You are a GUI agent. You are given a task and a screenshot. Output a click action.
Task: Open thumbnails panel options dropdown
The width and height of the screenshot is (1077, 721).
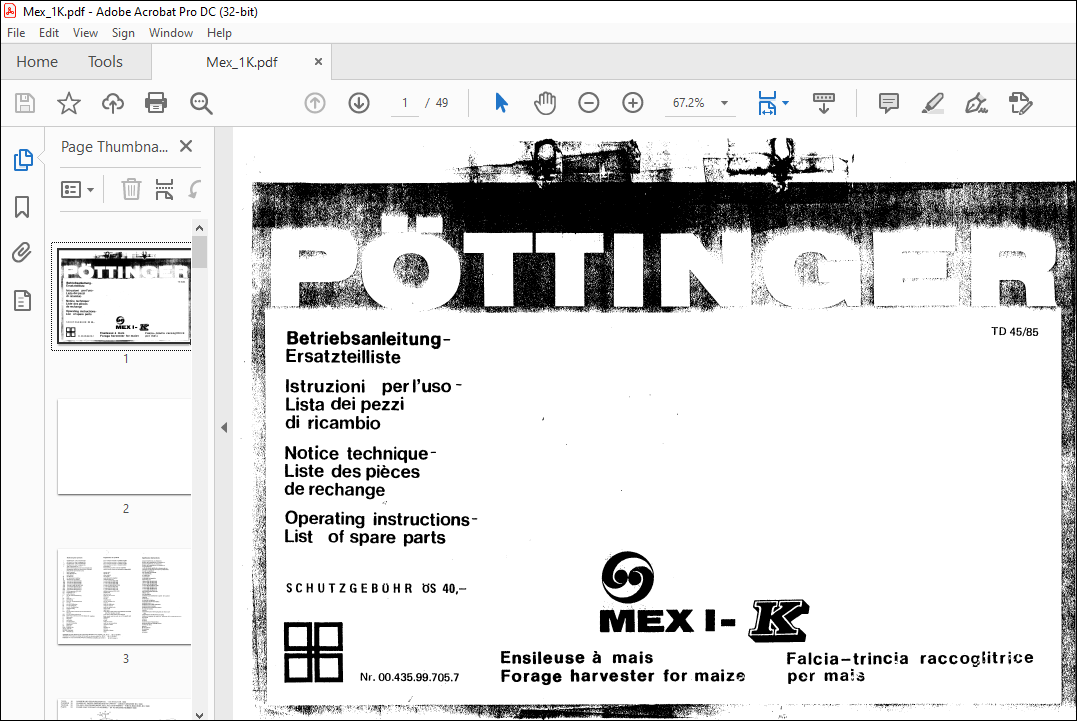pyautogui.click(x=77, y=189)
